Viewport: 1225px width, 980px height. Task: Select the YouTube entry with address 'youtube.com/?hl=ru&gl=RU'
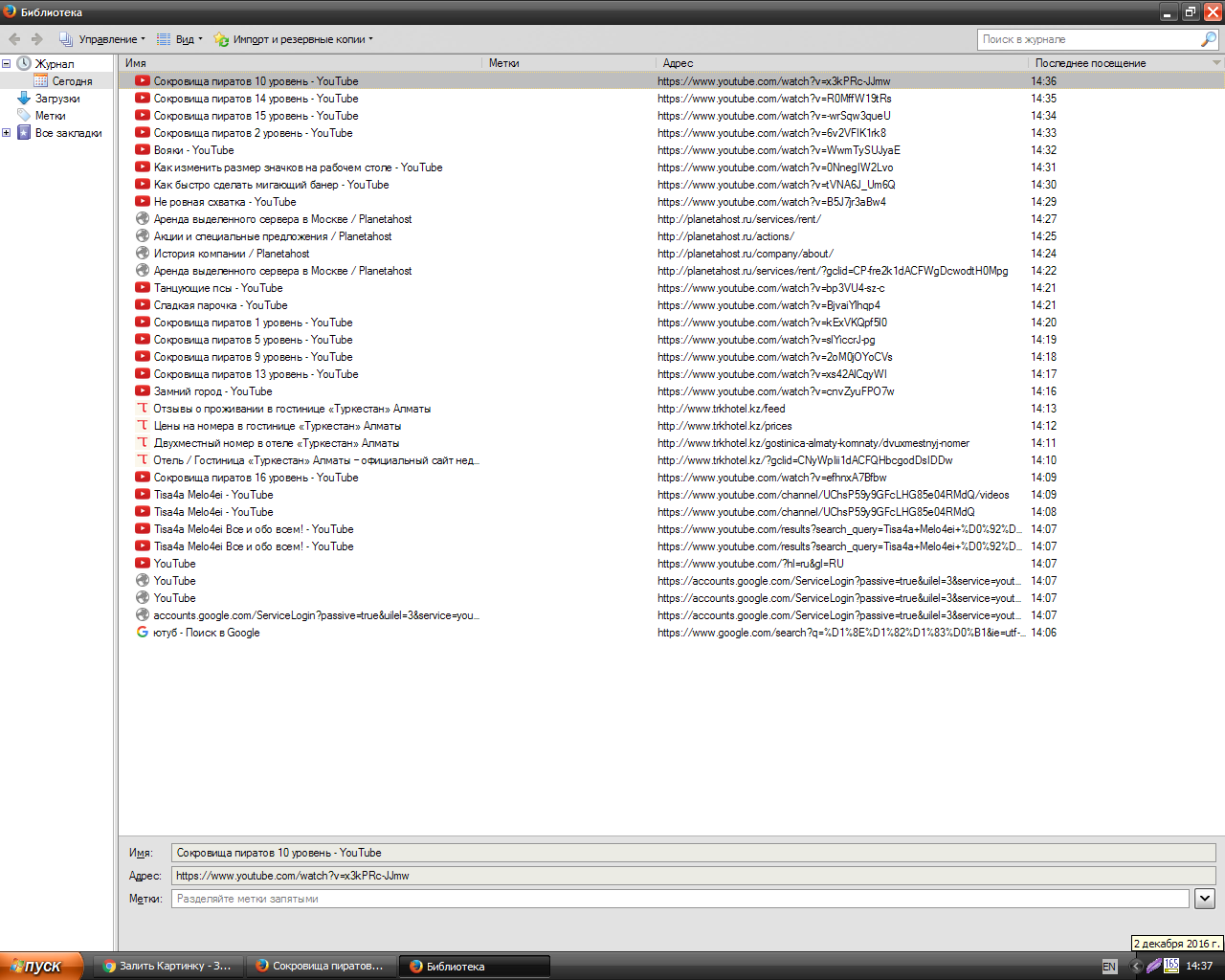(672, 564)
